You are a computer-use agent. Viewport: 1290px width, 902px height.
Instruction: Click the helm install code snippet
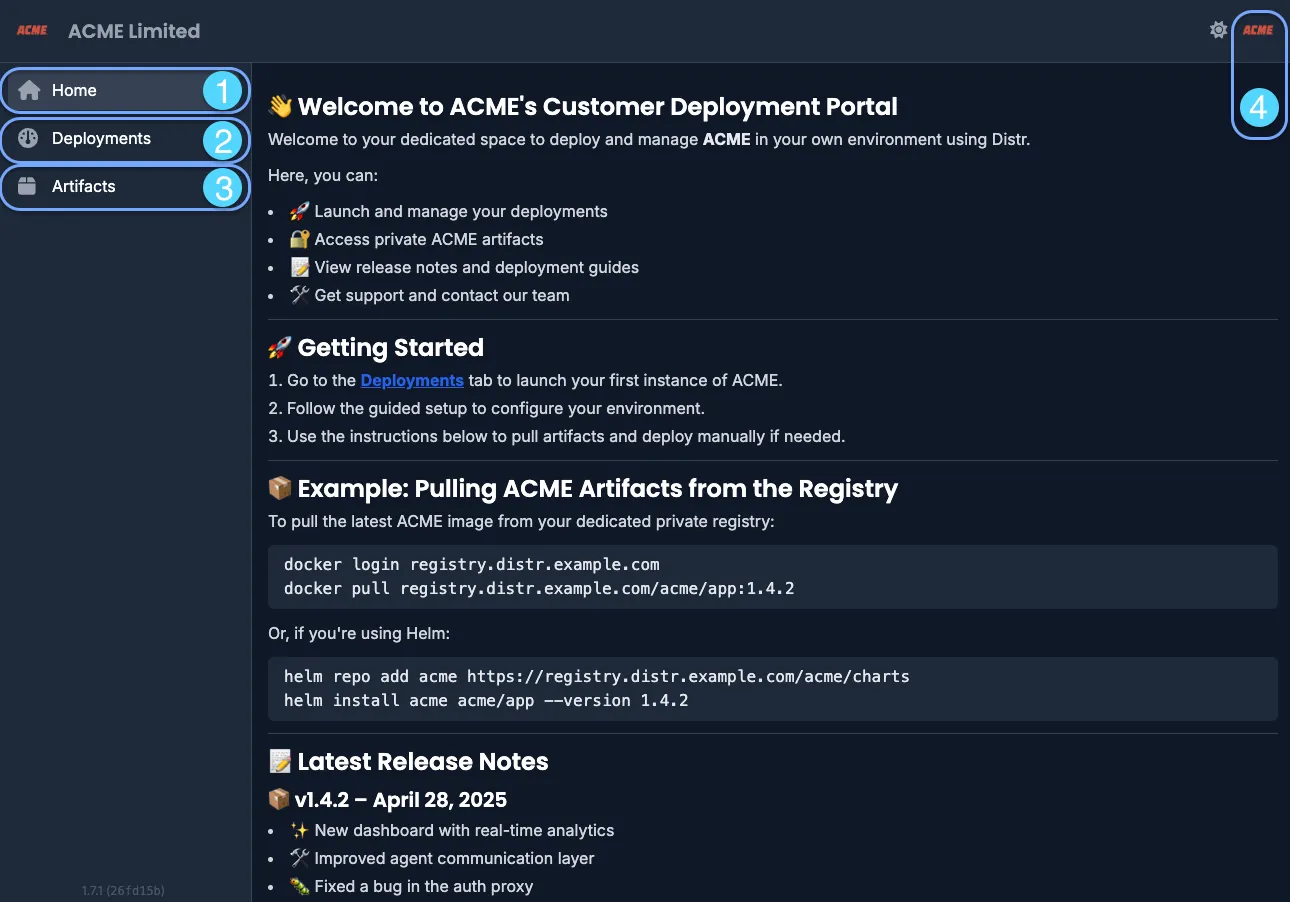(486, 700)
